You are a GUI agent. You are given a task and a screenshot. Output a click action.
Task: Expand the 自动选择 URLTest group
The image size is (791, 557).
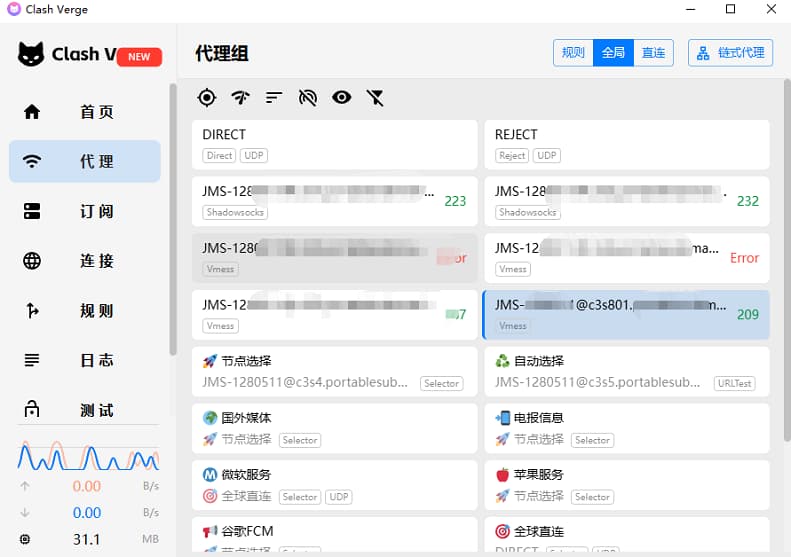click(626, 371)
